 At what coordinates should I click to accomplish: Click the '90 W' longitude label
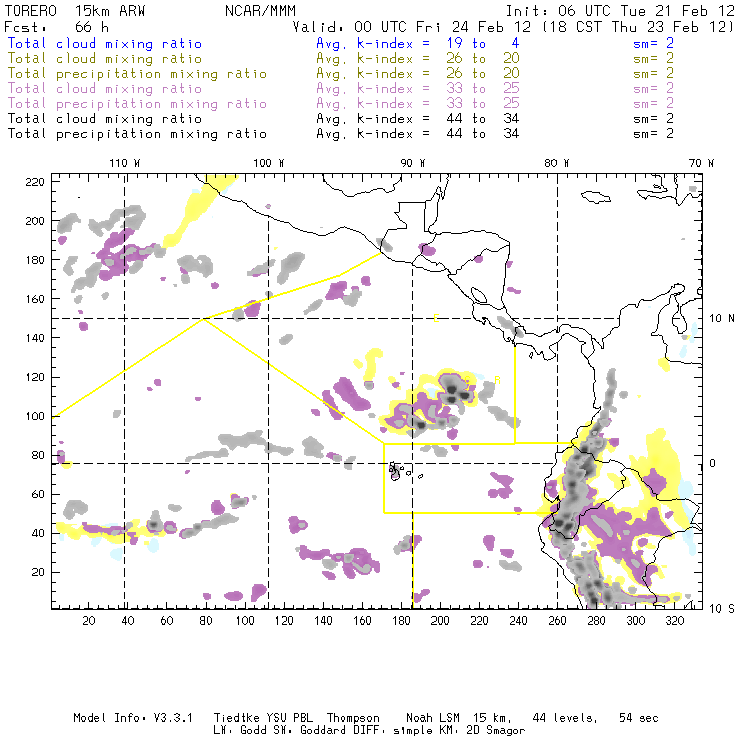click(412, 163)
